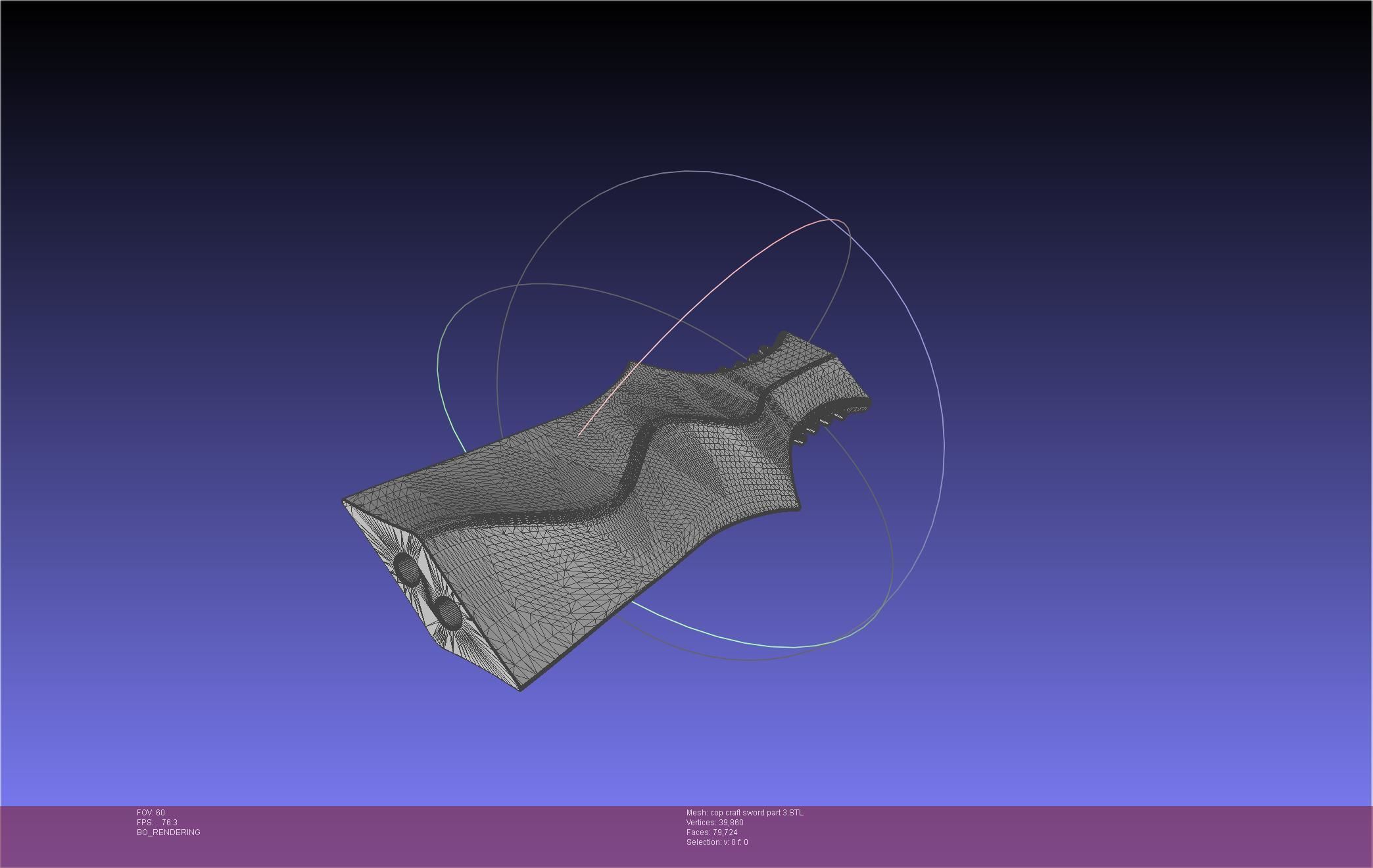
Task: Click the 'Selection: v: 0 f: 0' line
Action: [x=717, y=842]
